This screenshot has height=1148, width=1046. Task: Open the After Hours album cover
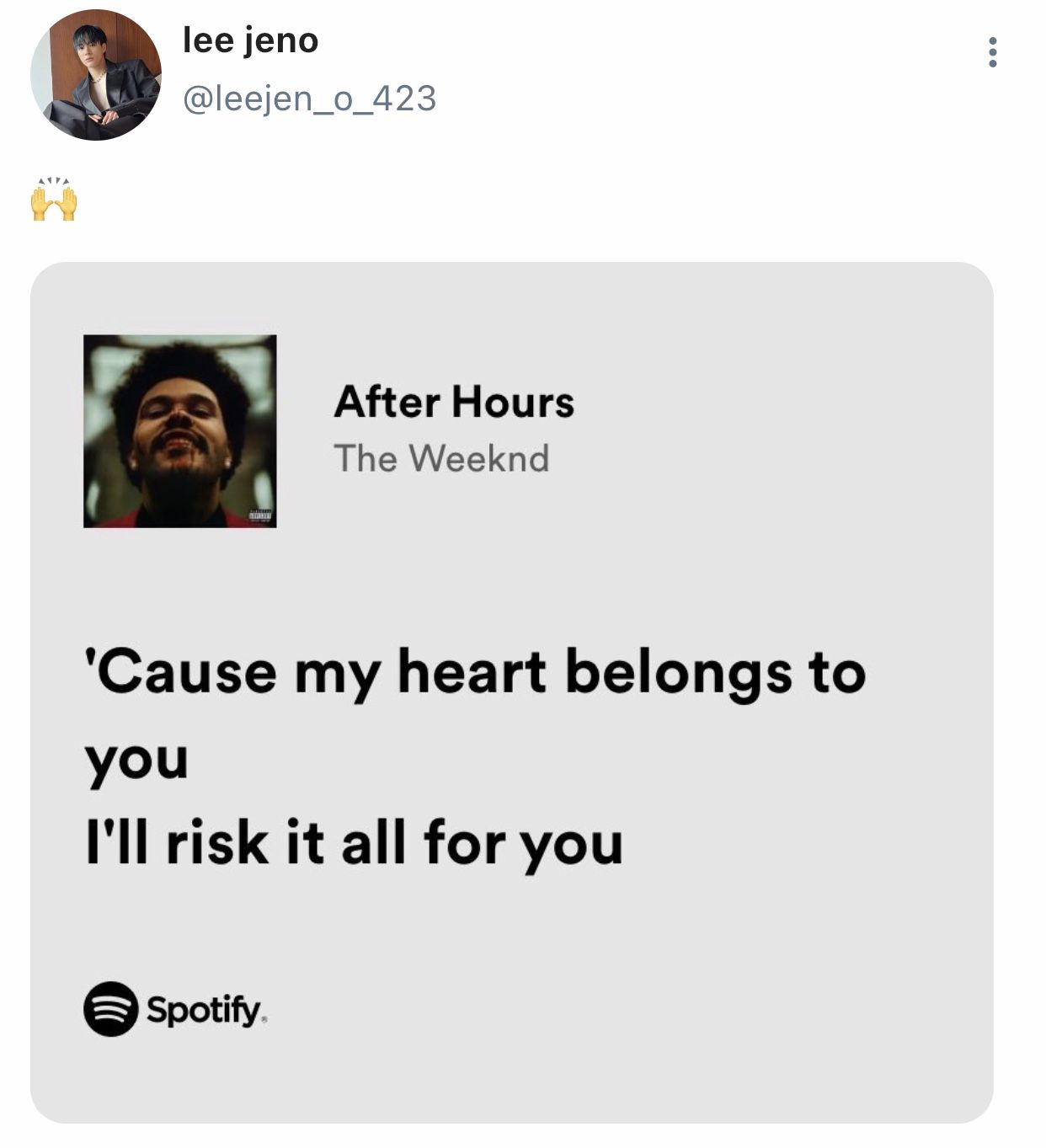(180, 431)
